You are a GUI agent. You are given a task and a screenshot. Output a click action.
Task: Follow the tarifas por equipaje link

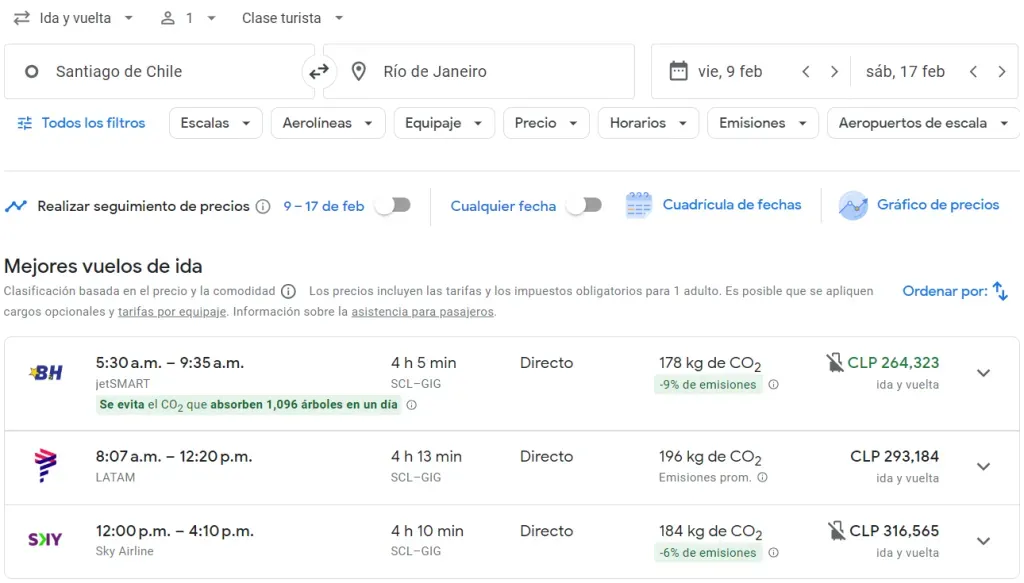point(172,312)
